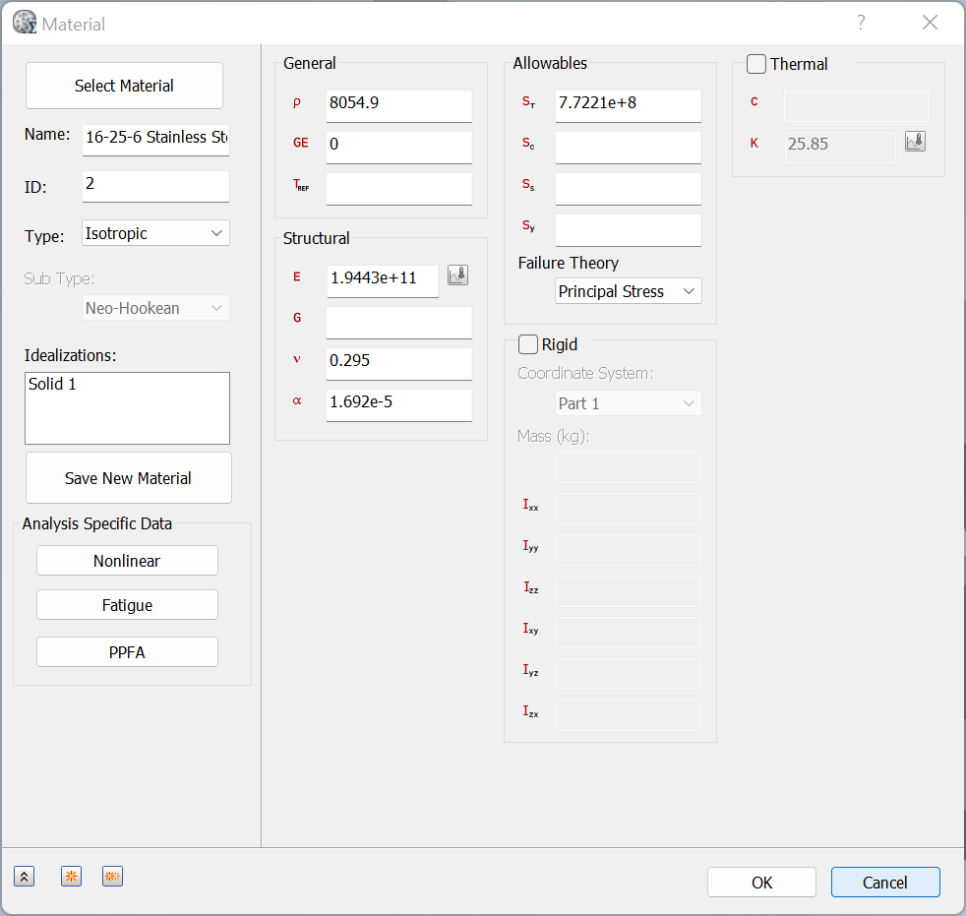This screenshot has width=966, height=916.
Task: Tick the Rigid checkbox
Action: click(528, 345)
